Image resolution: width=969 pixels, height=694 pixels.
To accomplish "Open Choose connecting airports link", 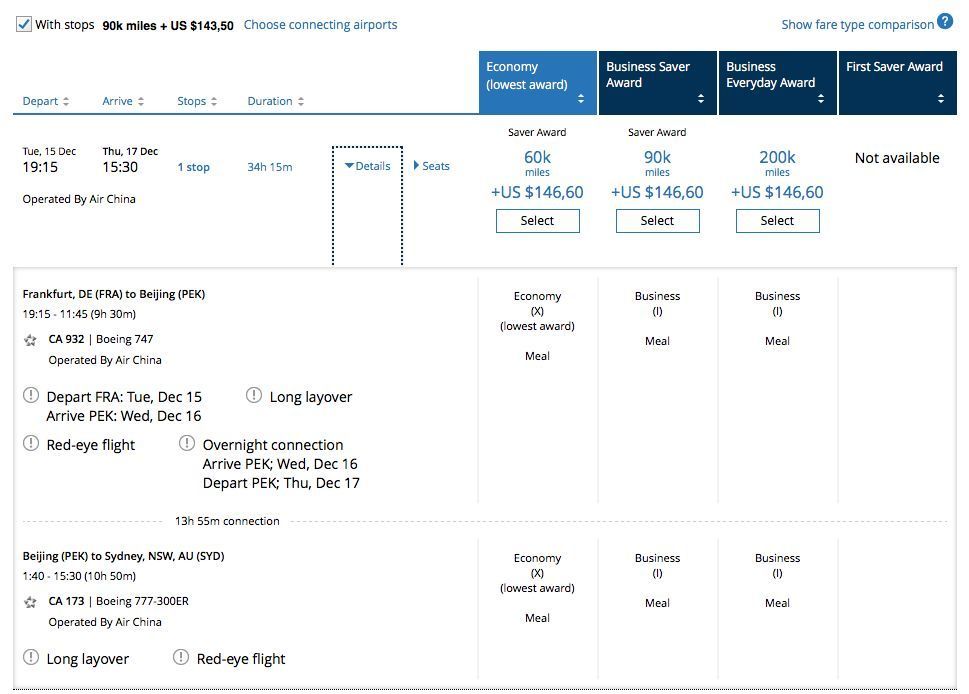I will pyautogui.click(x=320, y=25).
